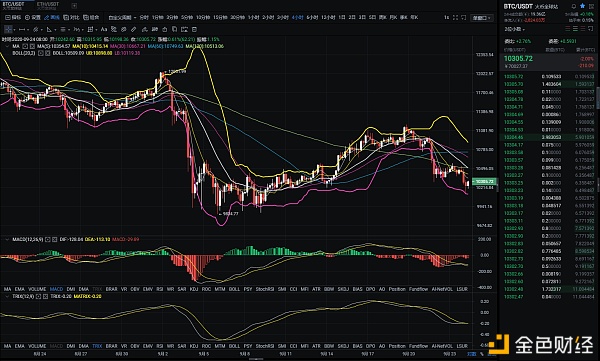Toggle the weekly K timeframe
The height and width of the screenshot is (361, 600).
[382, 18]
